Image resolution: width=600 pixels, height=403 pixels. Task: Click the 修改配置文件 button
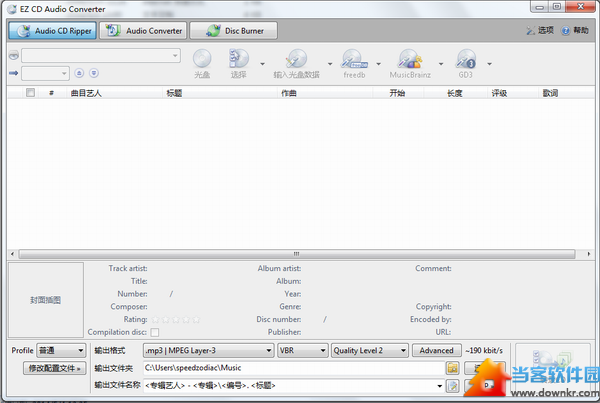coord(54,368)
